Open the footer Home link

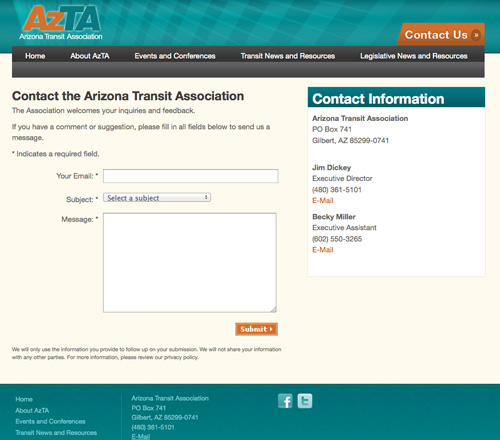click(x=24, y=399)
